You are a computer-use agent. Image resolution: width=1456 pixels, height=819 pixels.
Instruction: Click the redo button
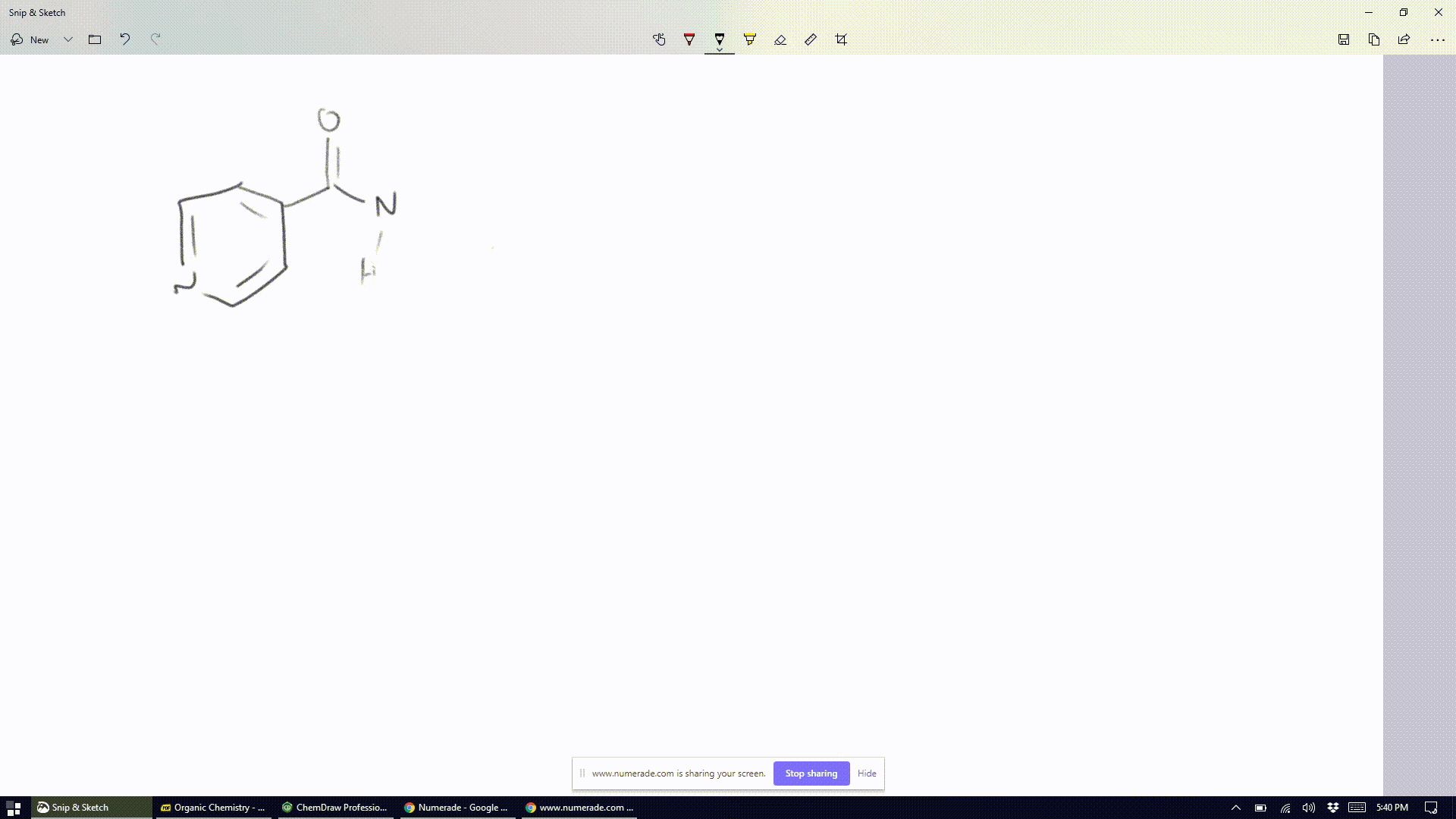coord(155,38)
